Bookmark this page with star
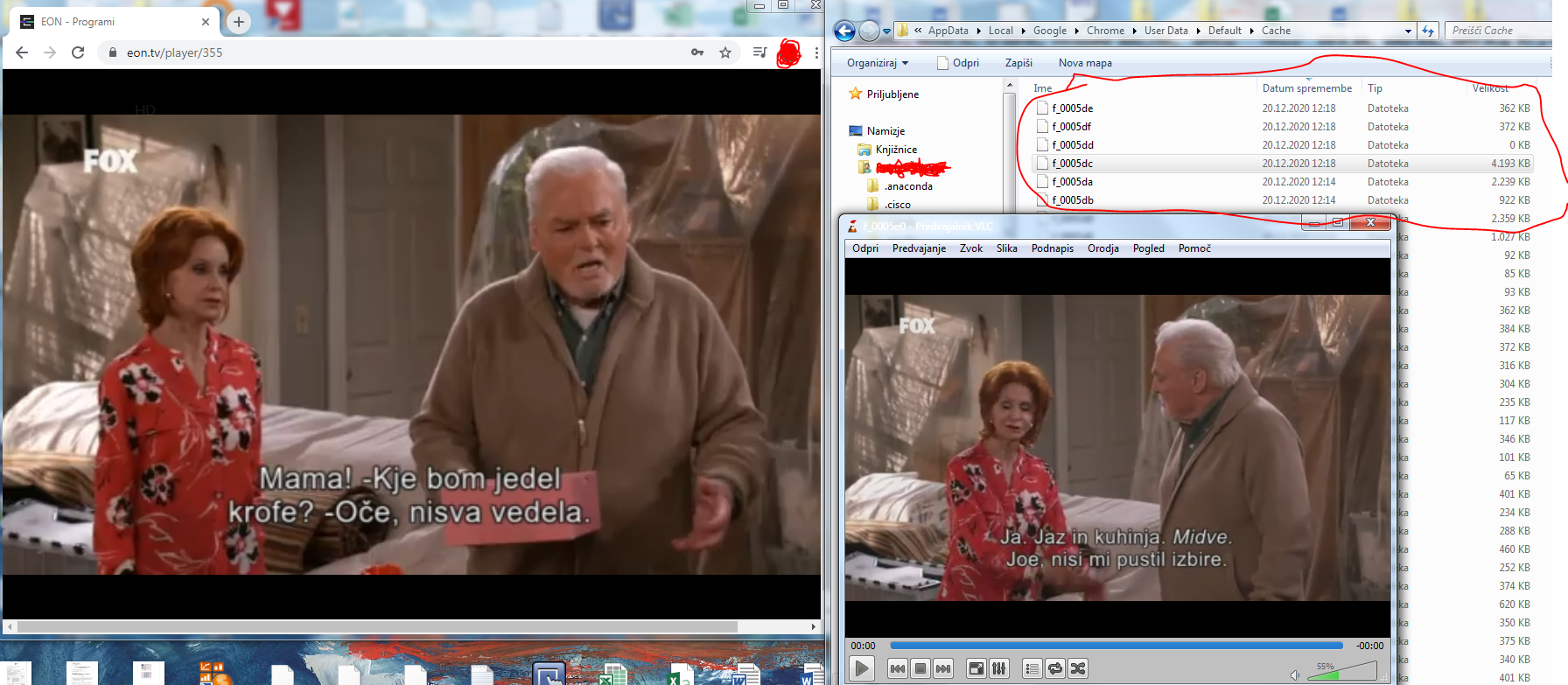This screenshot has height=685, width=1568. [725, 52]
